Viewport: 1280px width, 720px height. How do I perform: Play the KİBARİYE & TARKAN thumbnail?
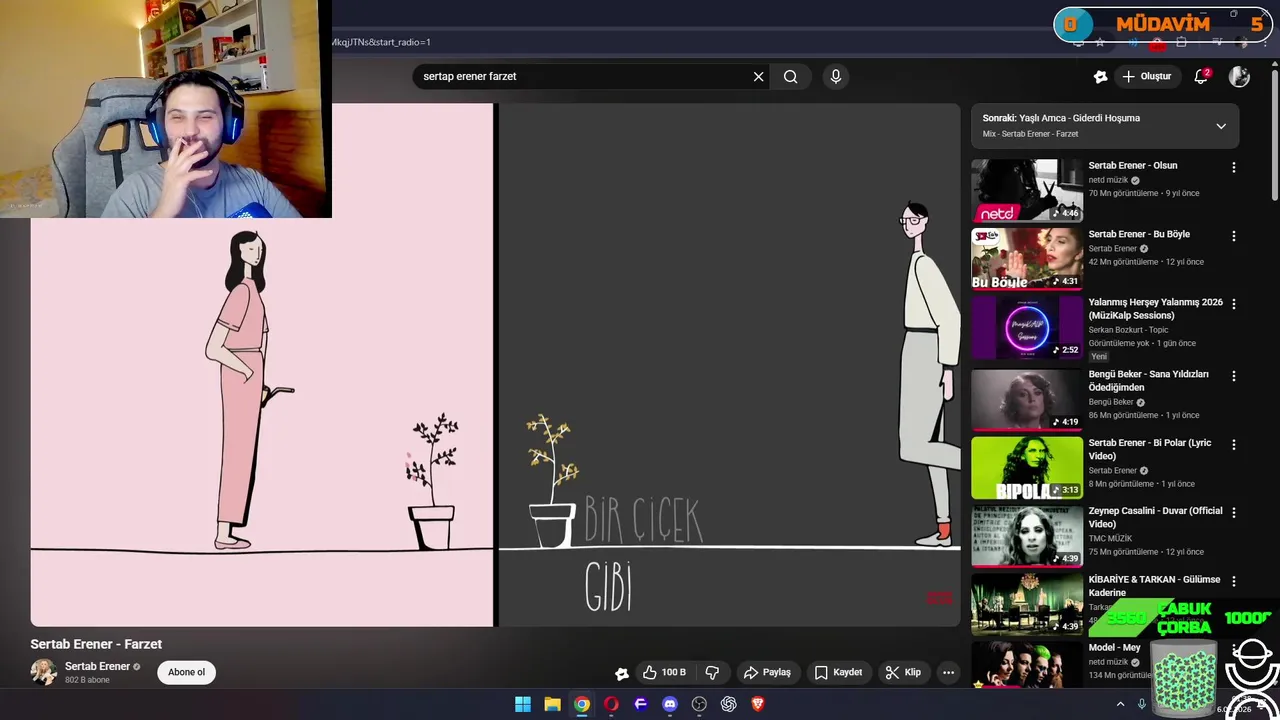point(1027,604)
